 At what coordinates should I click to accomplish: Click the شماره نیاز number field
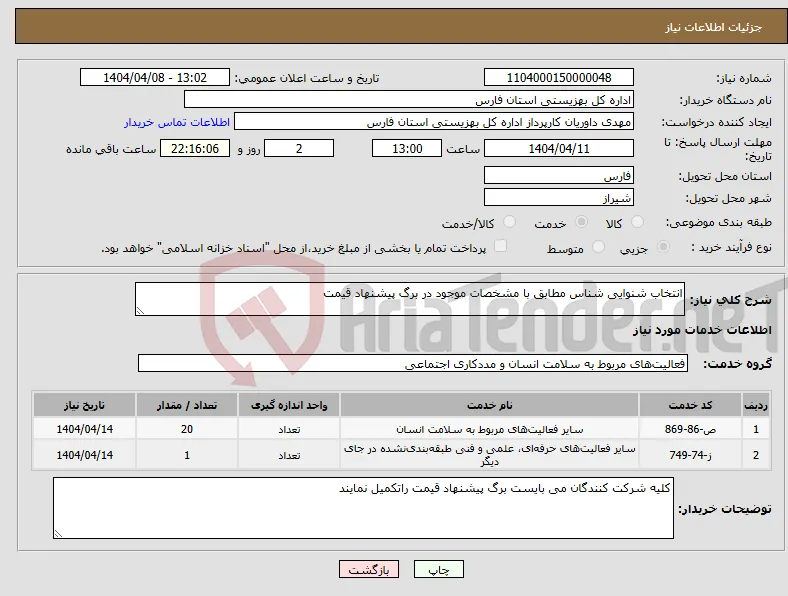559,77
